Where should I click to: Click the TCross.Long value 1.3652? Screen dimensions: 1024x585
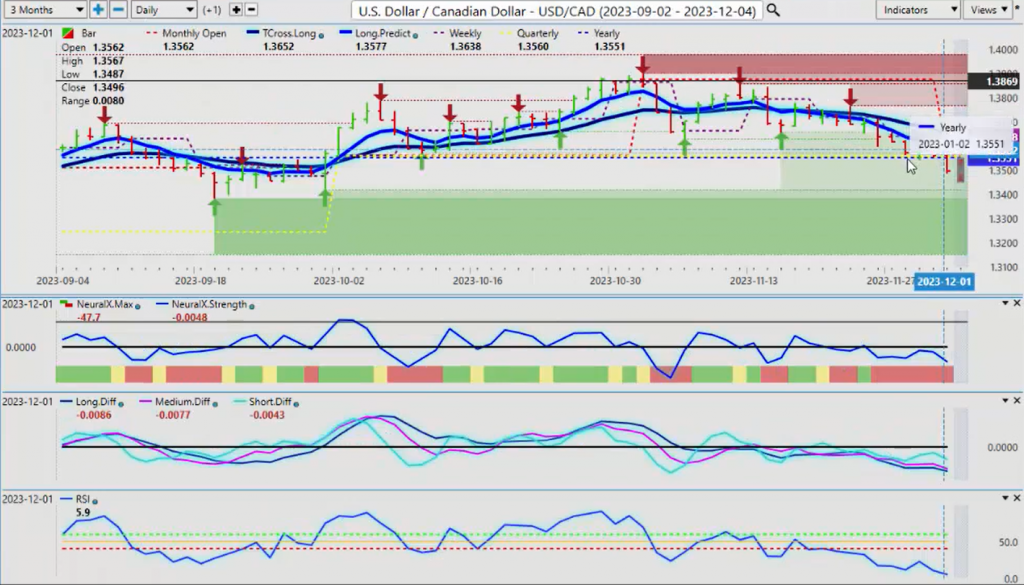click(x=278, y=46)
